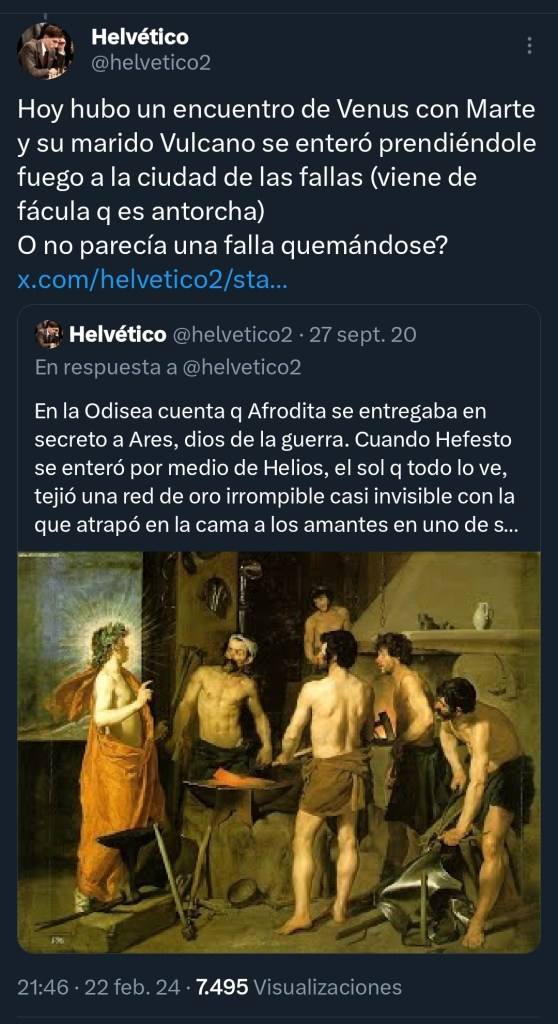Click the 21:46 · 22 feb. 24 timestamp
Image resolution: width=558 pixels, height=1024 pixels.
coord(99,987)
